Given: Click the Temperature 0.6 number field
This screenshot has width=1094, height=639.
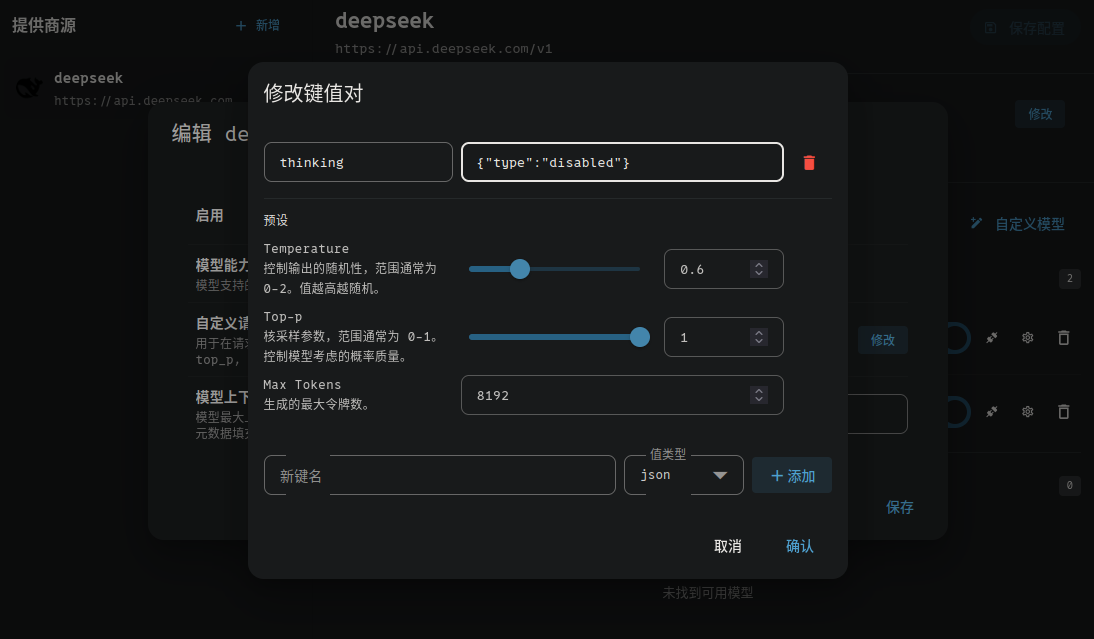Looking at the screenshot, I should tap(724, 269).
